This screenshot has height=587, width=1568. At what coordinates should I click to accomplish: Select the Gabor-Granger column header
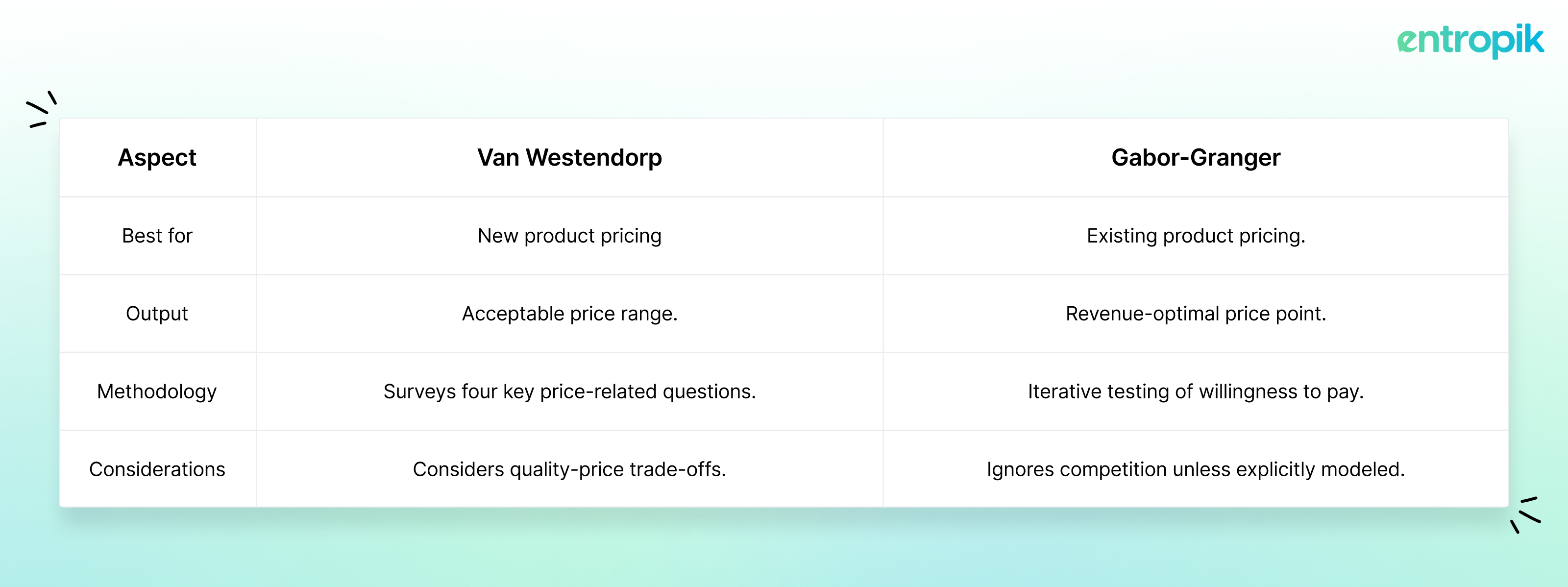click(1196, 158)
